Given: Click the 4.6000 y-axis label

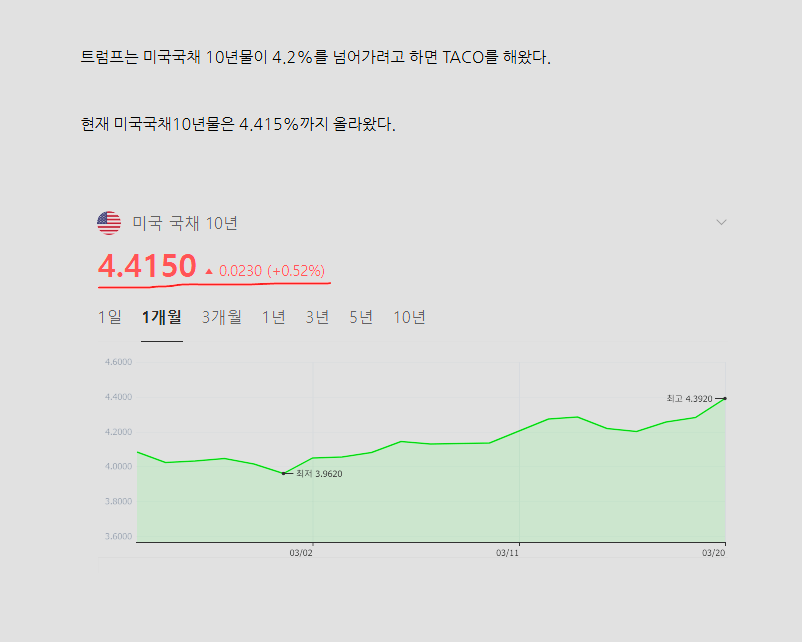Looking at the screenshot, I should pyautogui.click(x=118, y=362).
